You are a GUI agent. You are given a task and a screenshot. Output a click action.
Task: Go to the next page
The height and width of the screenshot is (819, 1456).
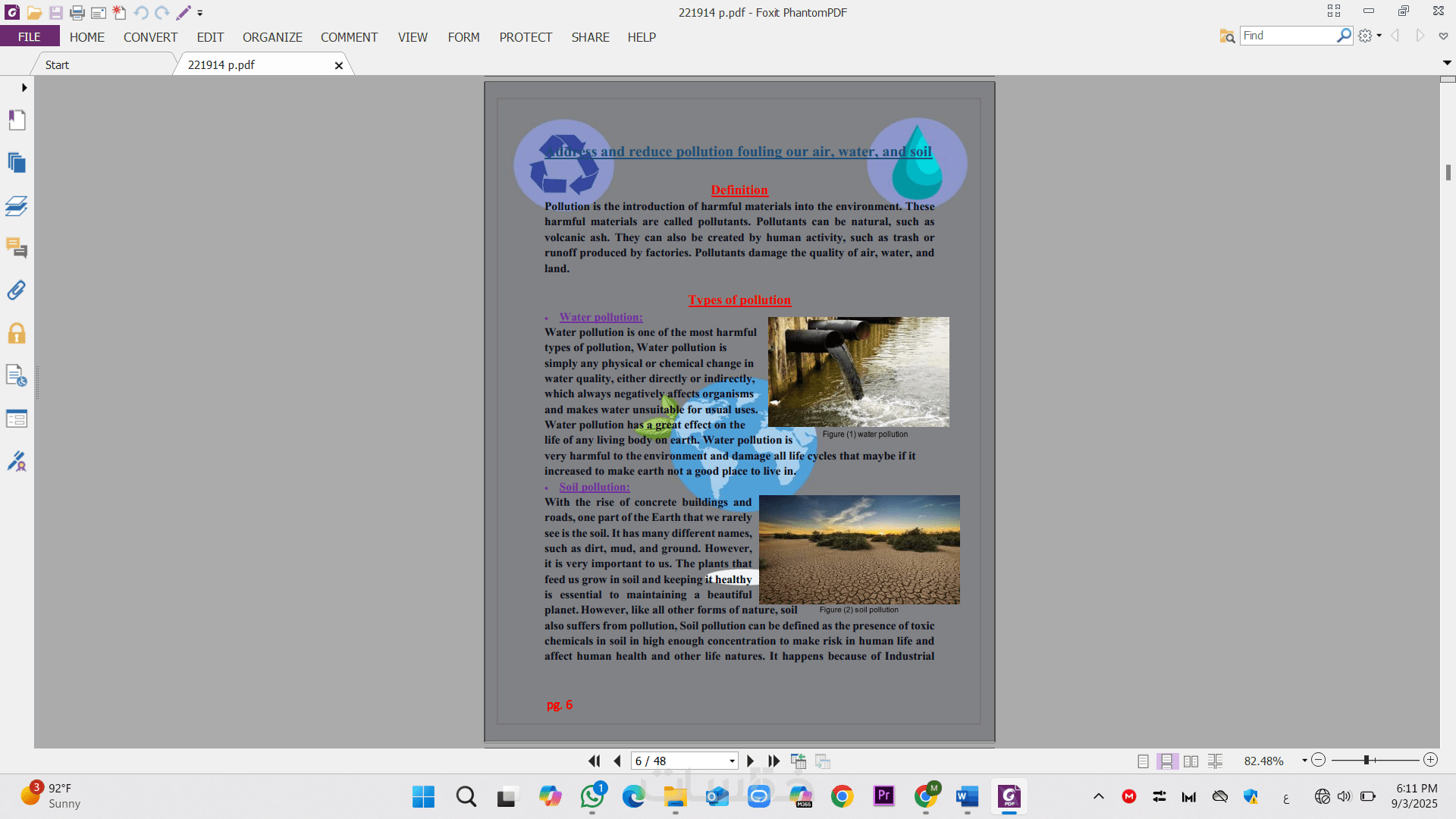pos(750,761)
